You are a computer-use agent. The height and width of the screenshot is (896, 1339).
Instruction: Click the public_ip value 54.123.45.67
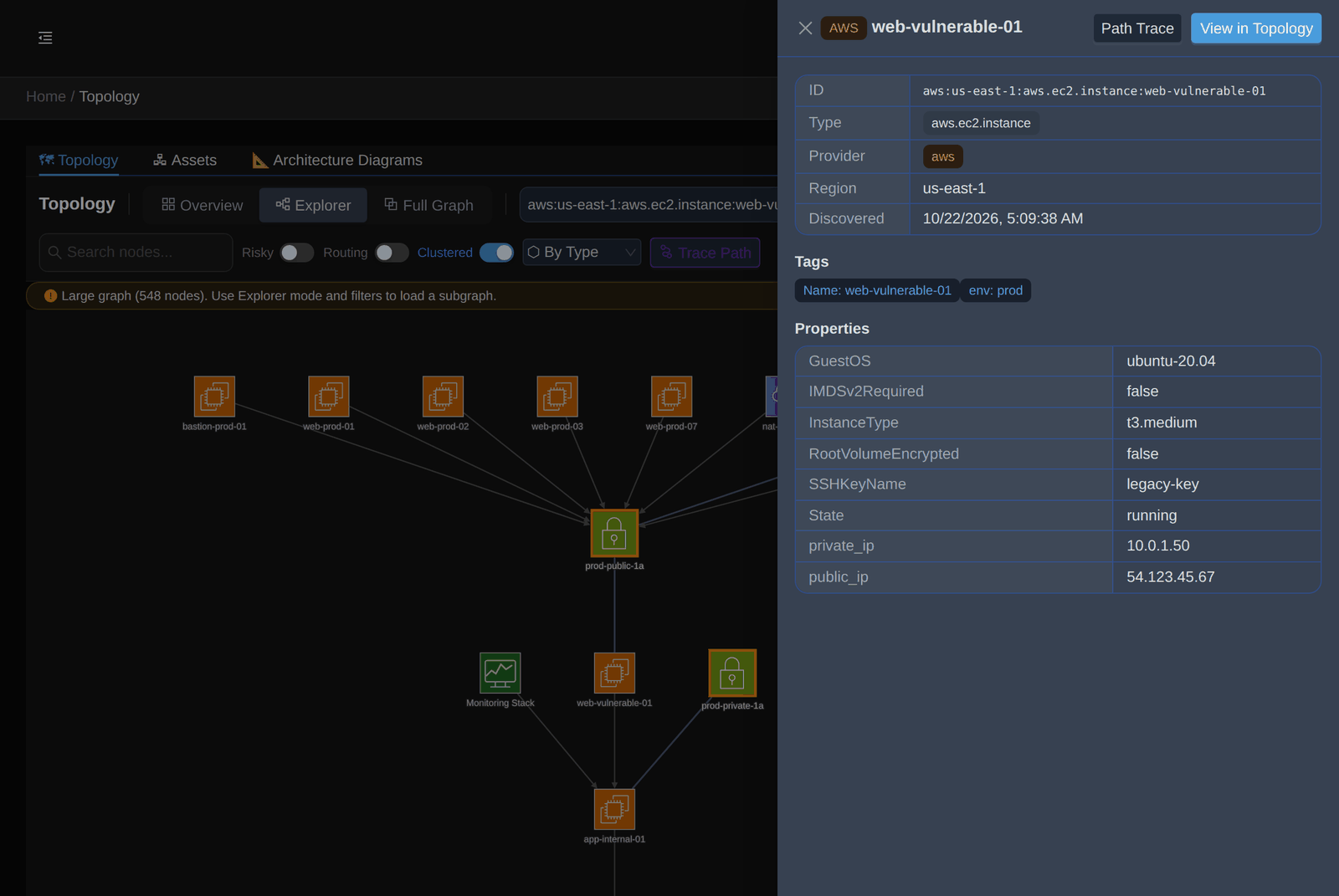1170,577
